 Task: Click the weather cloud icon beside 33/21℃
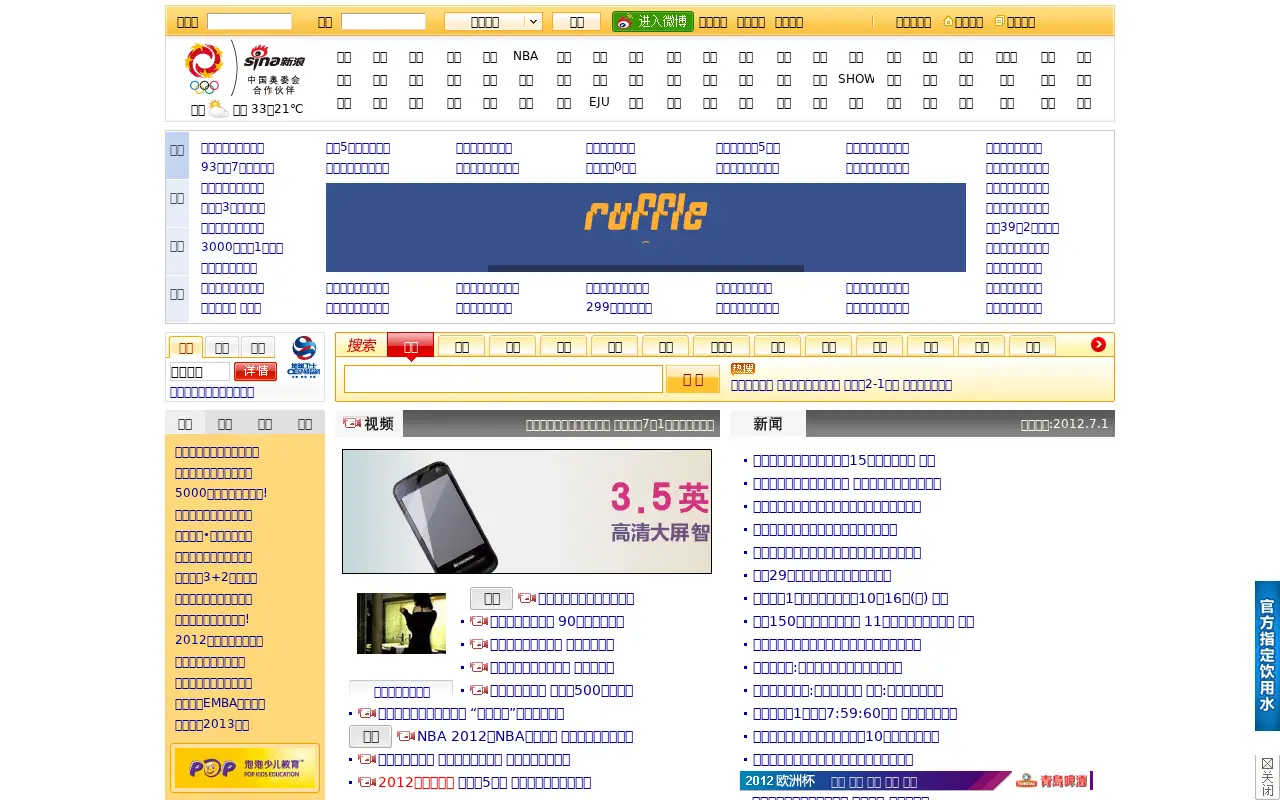(x=218, y=109)
